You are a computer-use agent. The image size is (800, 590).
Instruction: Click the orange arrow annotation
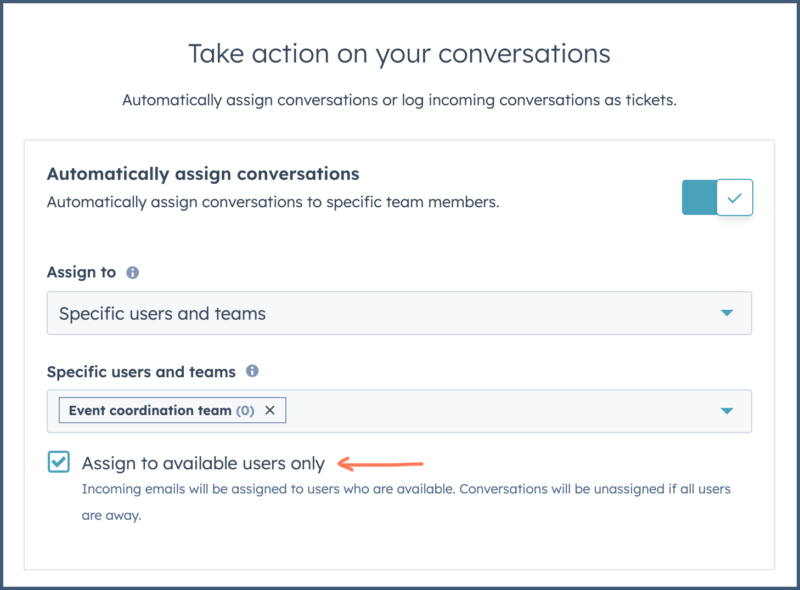[x=381, y=464]
